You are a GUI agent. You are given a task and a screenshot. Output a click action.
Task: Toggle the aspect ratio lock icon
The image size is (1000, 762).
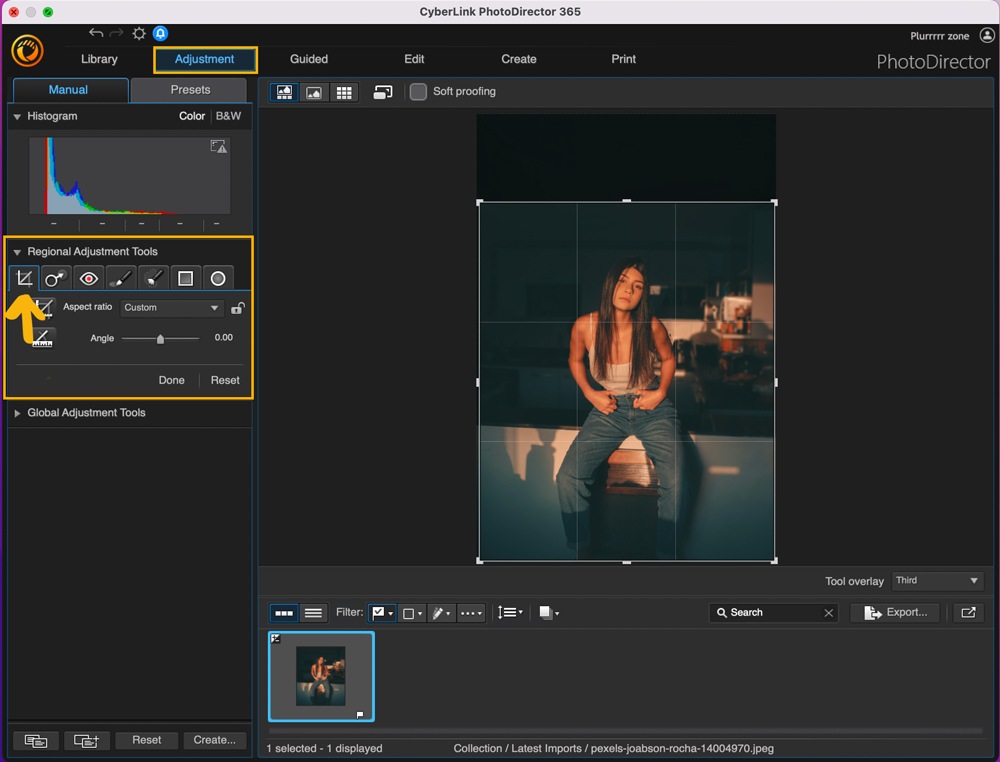pyautogui.click(x=238, y=308)
